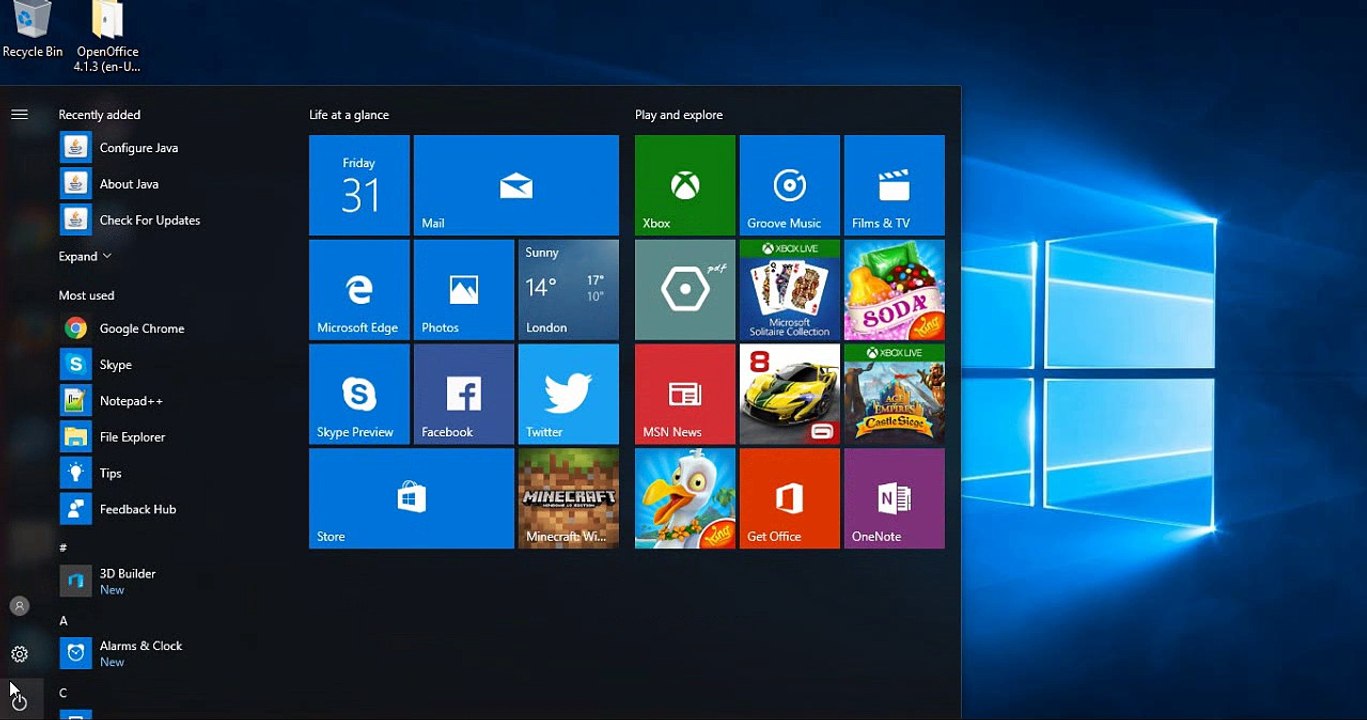Launch the Minecraft tile
Image resolution: width=1367 pixels, height=720 pixels.
[568, 498]
